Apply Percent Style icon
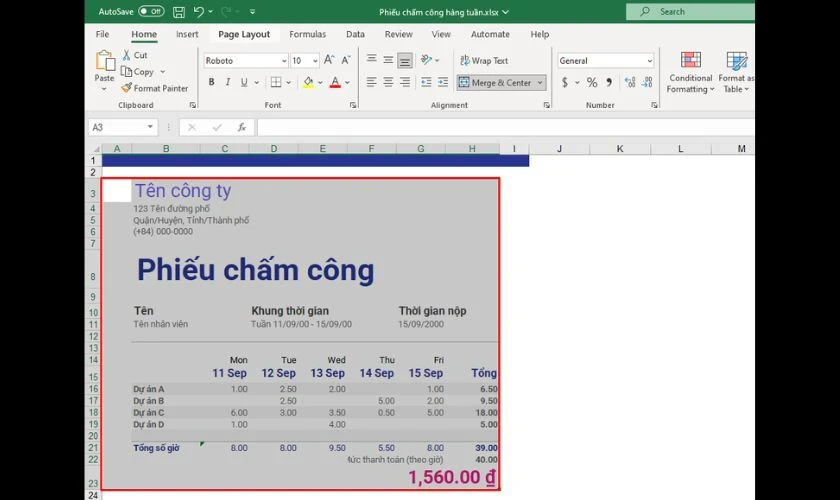This screenshot has width=840, height=500. coord(592,83)
